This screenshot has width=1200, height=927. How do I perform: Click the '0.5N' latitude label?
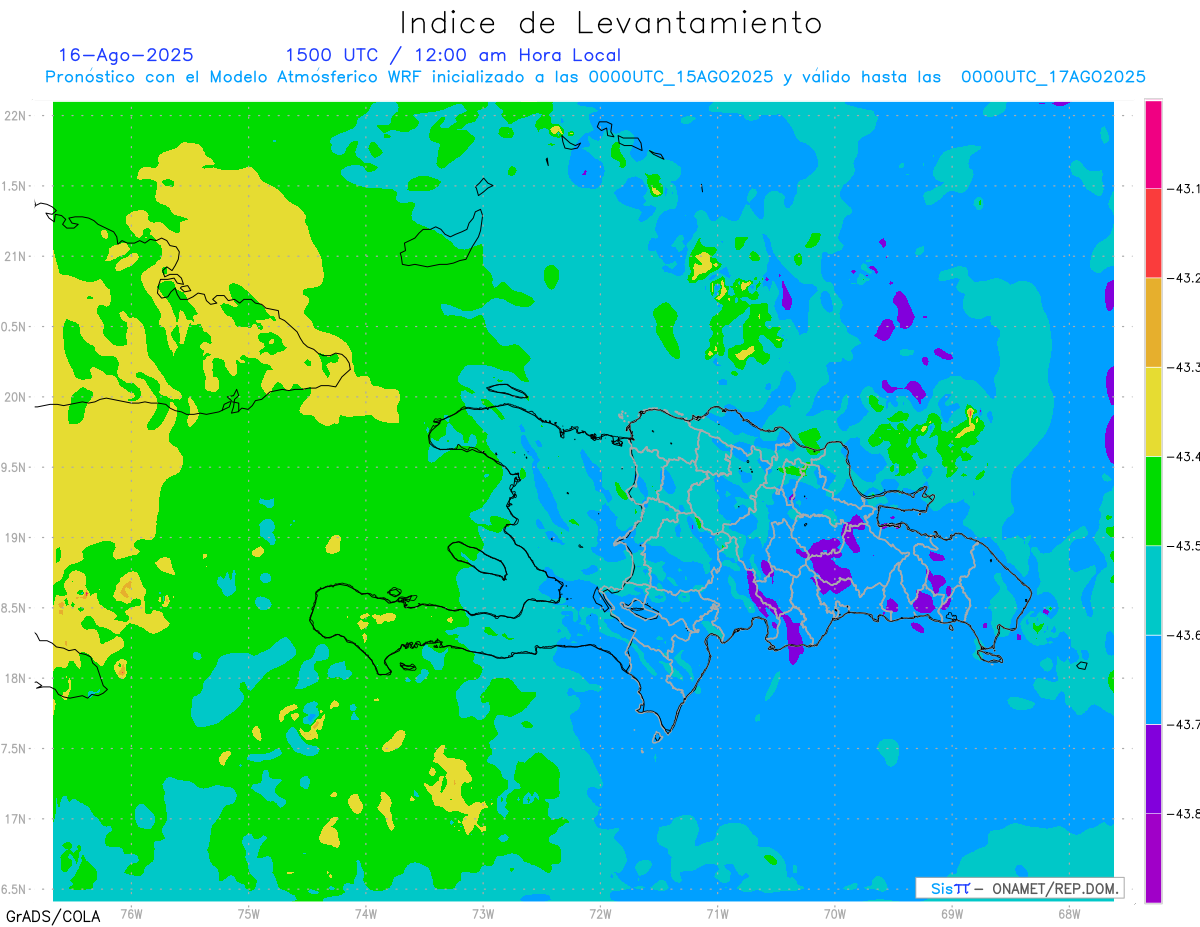[14, 327]
